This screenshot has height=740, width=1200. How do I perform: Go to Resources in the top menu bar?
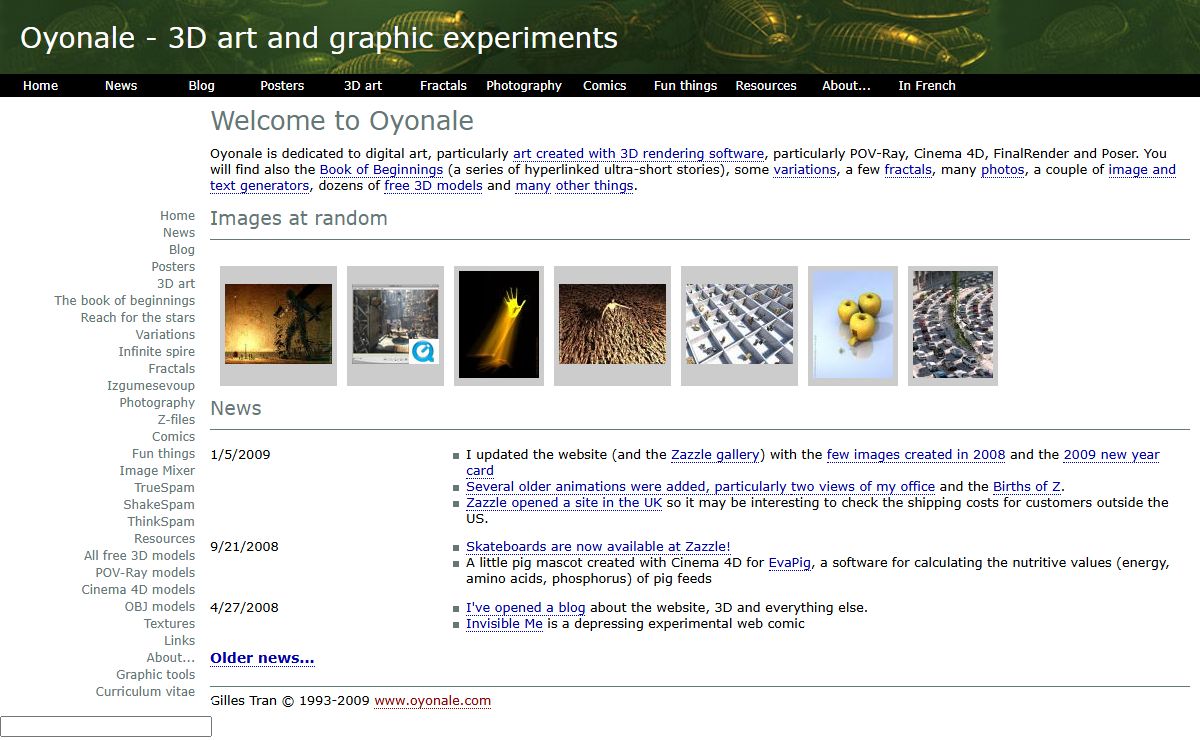coord(766,86)
